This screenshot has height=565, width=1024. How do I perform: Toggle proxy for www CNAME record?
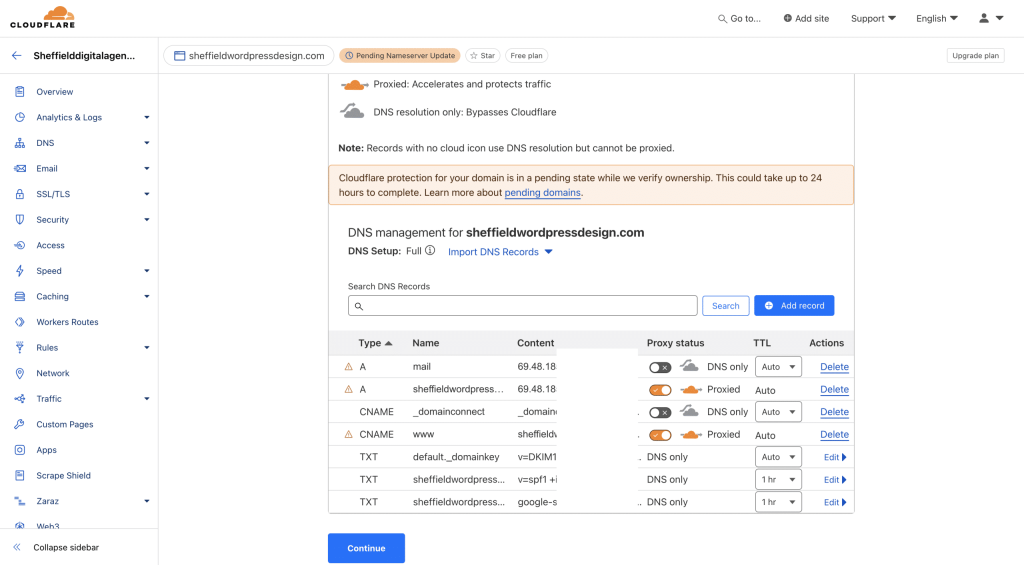pyautogui.click(x=660, y=435)
